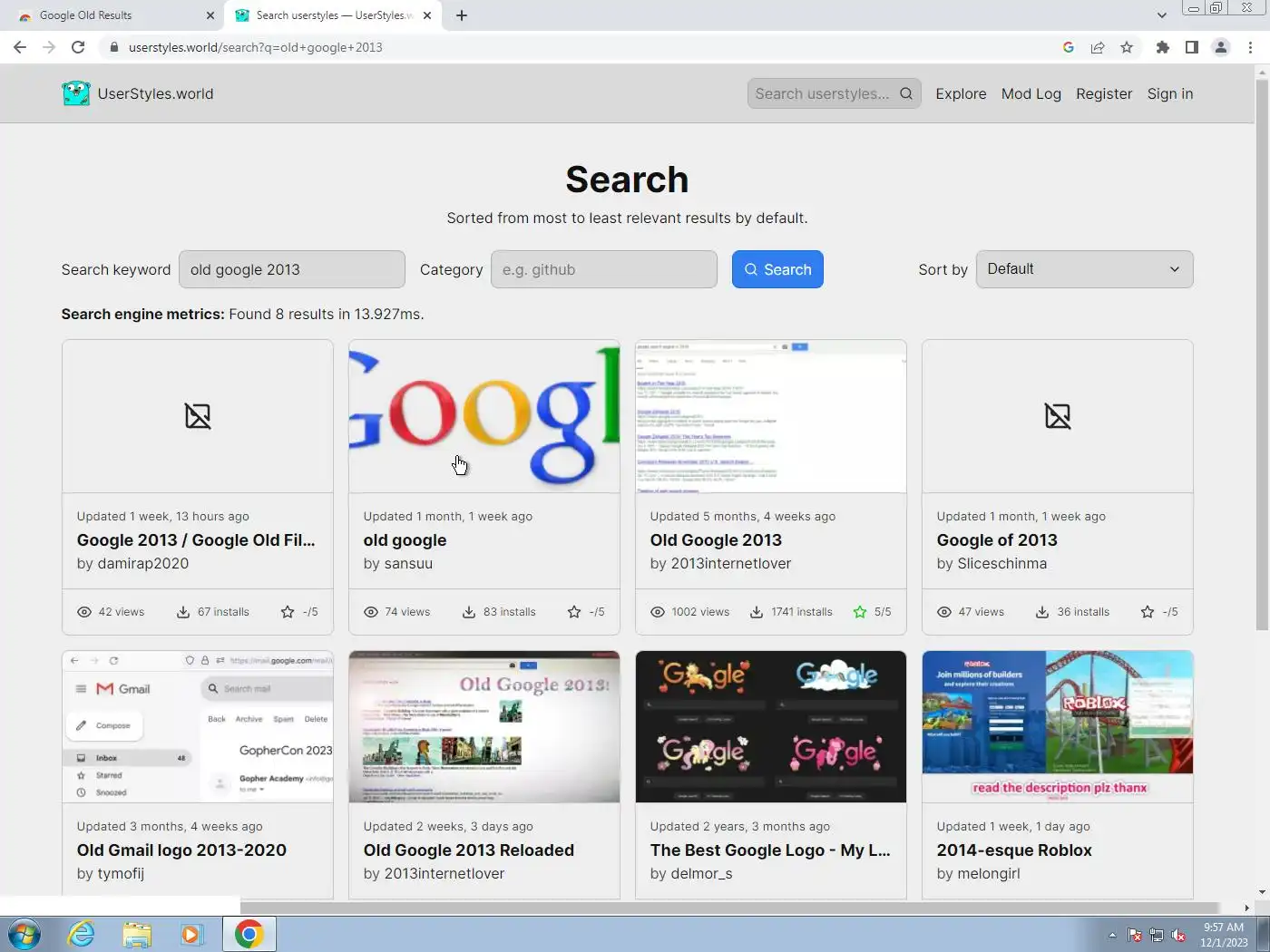Click the Category input field
The image size is (1270, 952).
604,269
